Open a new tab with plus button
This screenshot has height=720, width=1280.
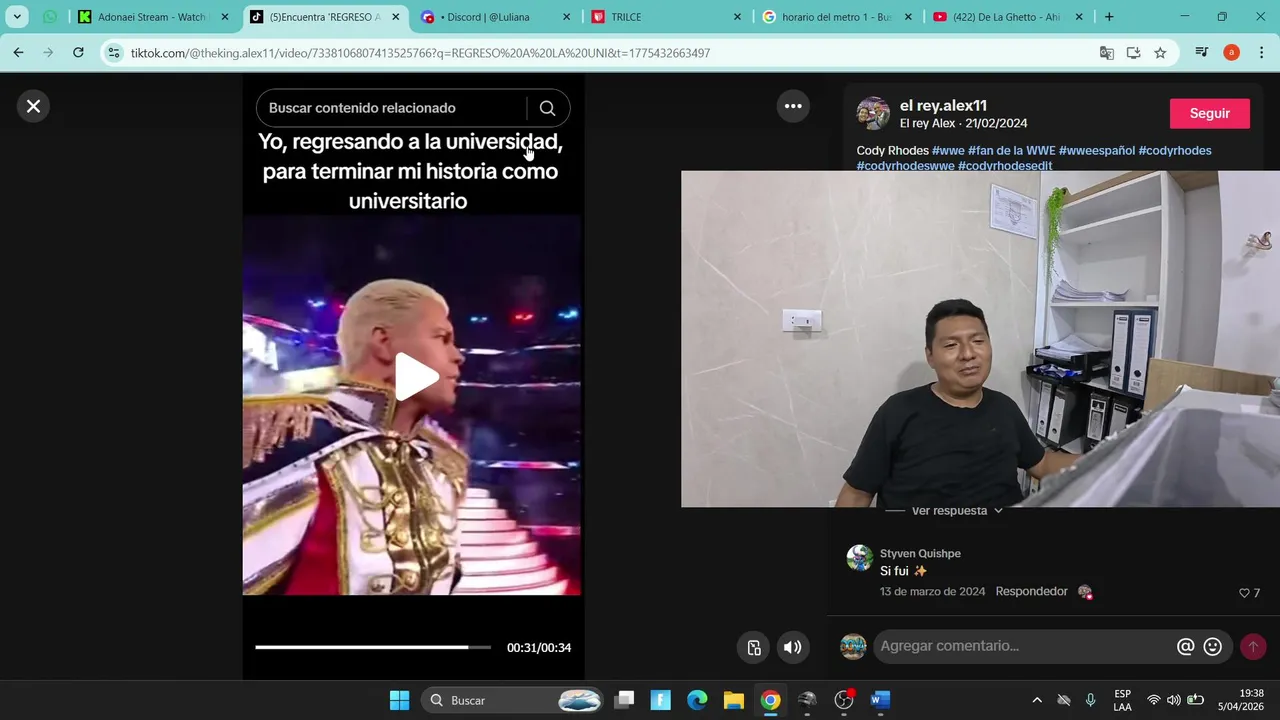pos(1109,17)
